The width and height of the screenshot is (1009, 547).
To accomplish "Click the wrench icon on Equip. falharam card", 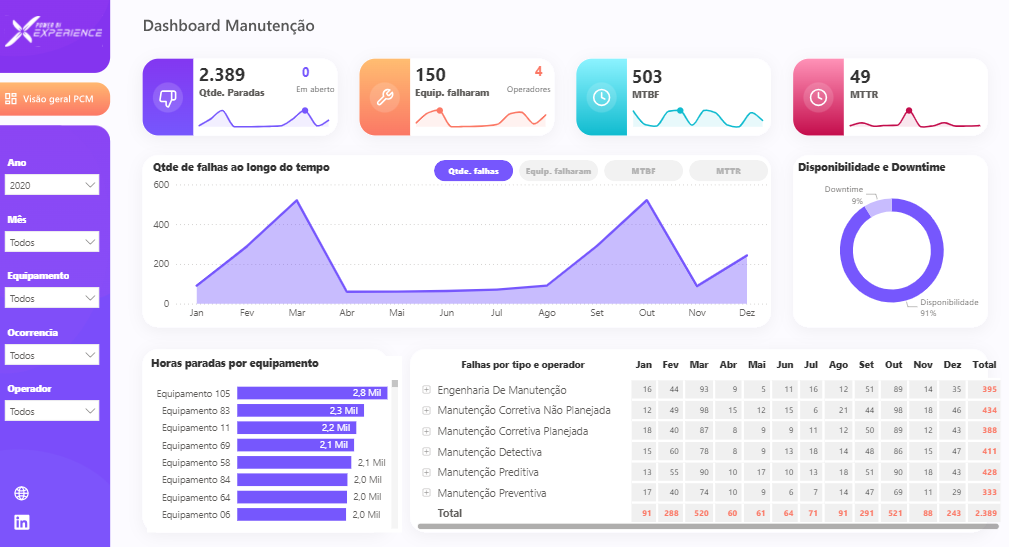I will tap(384, 97).
